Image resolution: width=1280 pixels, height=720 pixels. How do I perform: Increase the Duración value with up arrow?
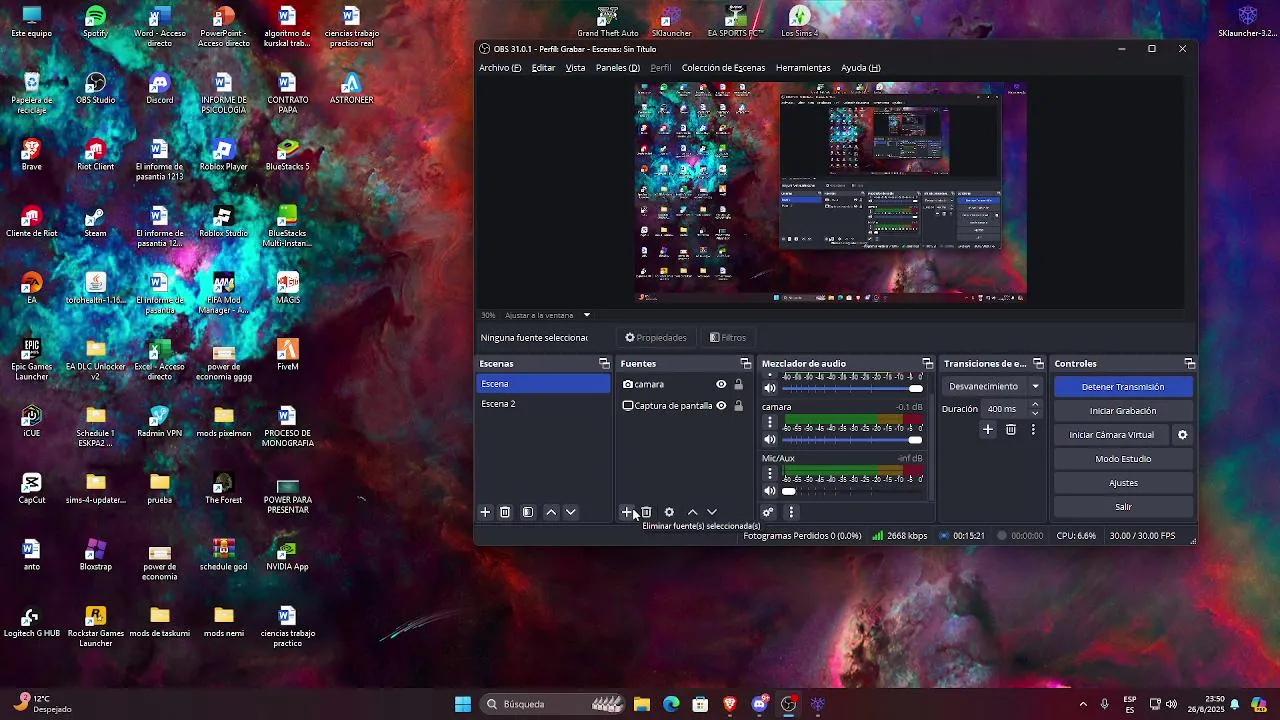(1035, 405)
